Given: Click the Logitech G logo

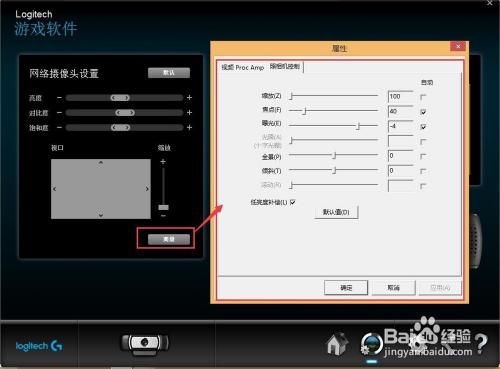Looking at the screenshot, I should [x=39, y=346].
